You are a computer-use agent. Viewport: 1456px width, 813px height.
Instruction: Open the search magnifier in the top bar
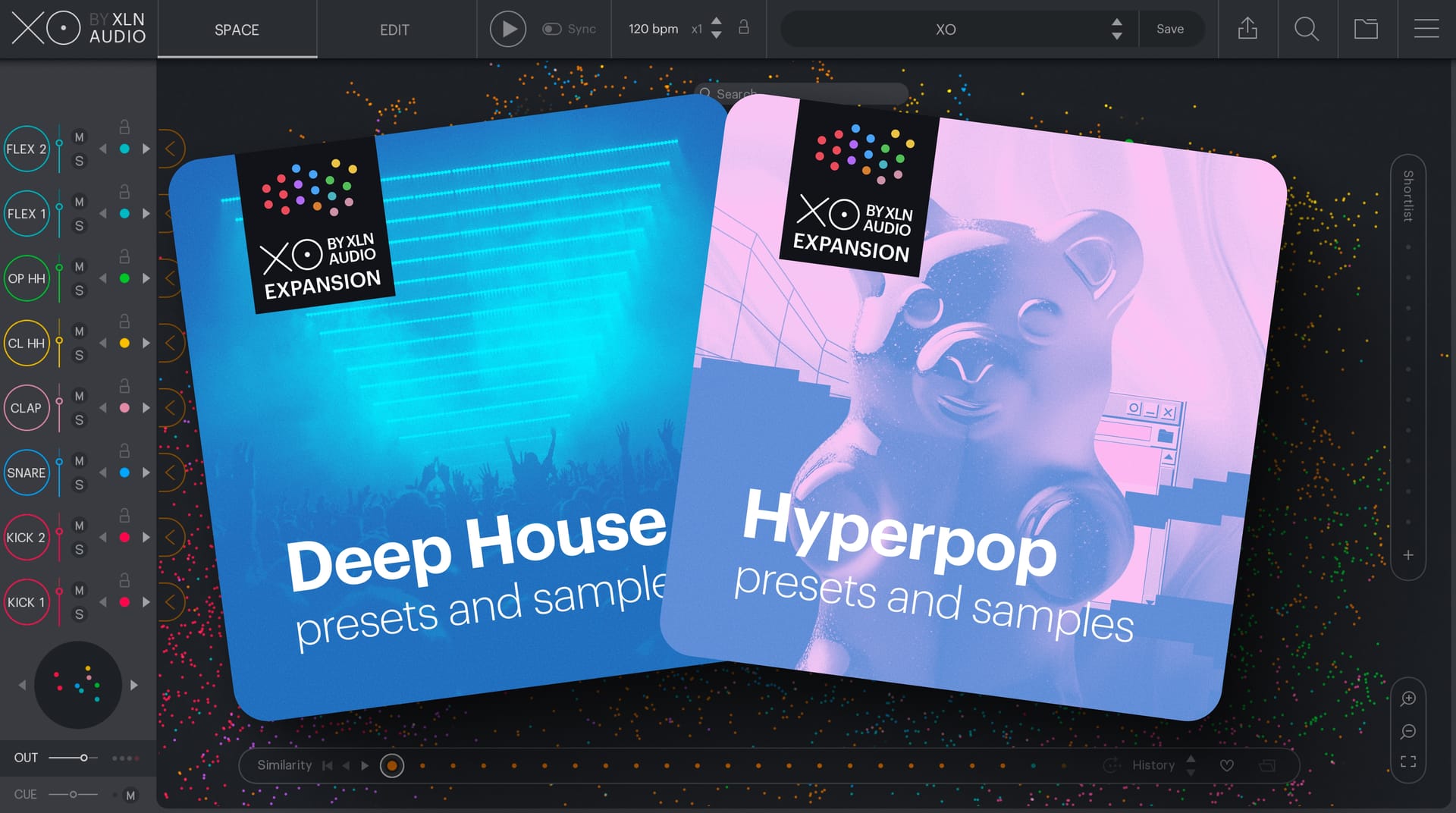coord(1307,29)
